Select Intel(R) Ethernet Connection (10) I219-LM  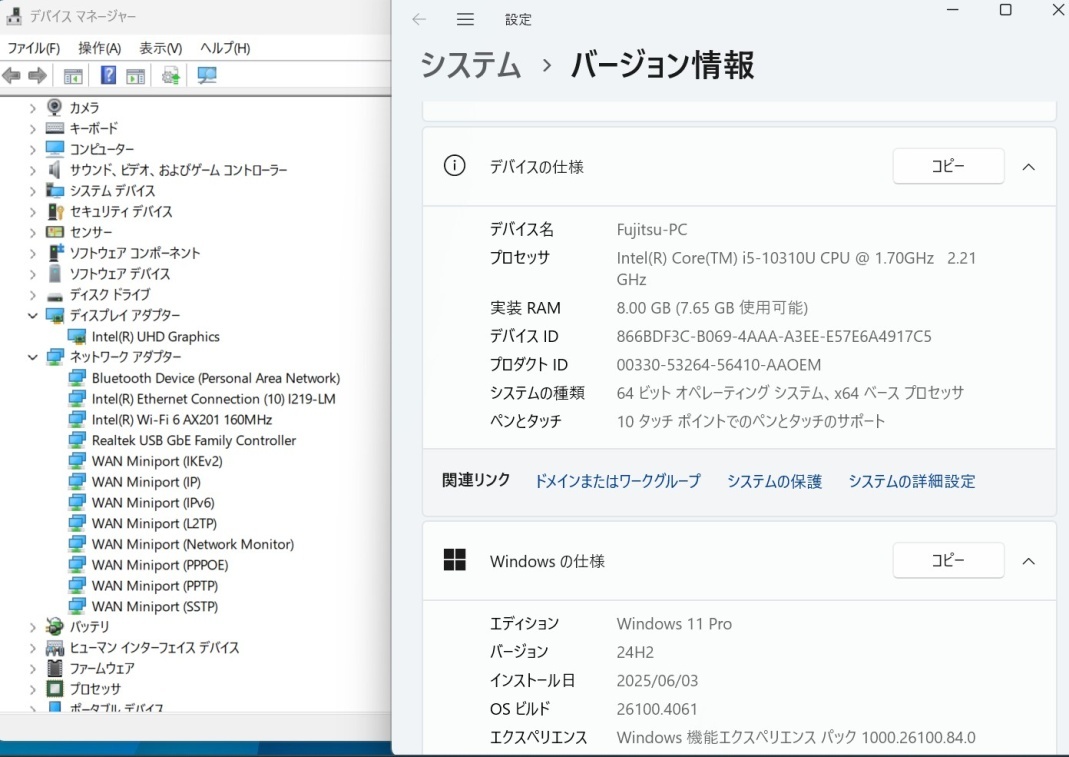click(x=213, y=398)
